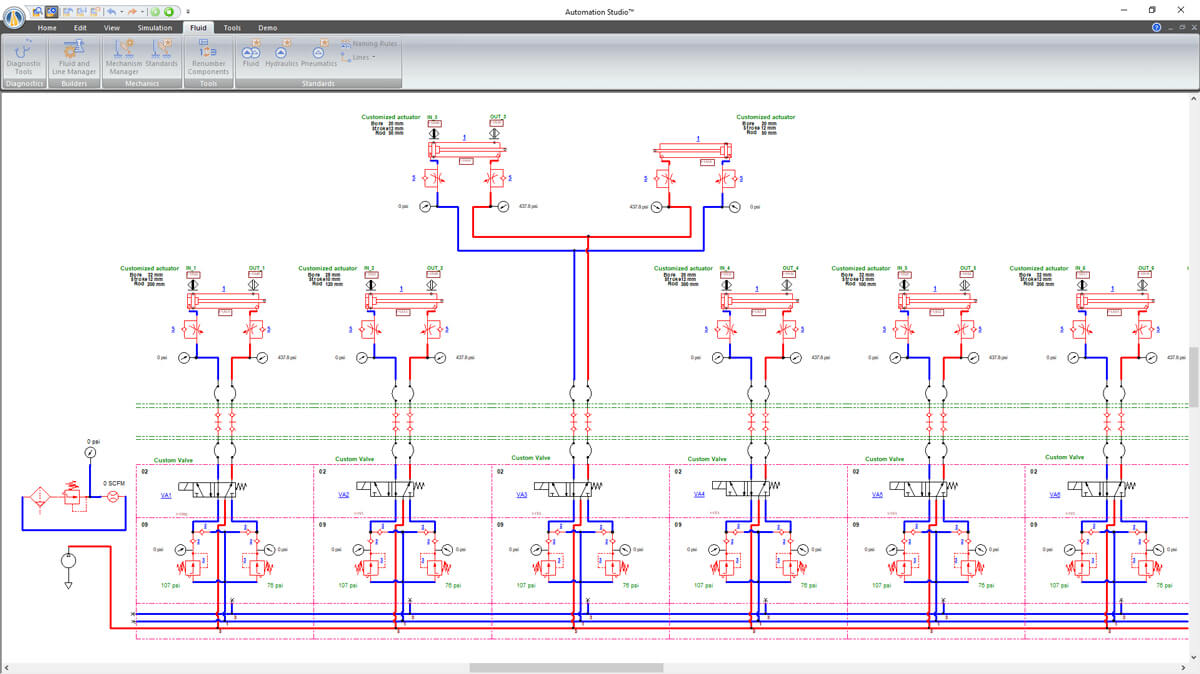Image resolution: width=1200 pixels, height=674 pixels.
Task: Select the flow meter reading 0 SCFM
Action: (x=113, y=496)
